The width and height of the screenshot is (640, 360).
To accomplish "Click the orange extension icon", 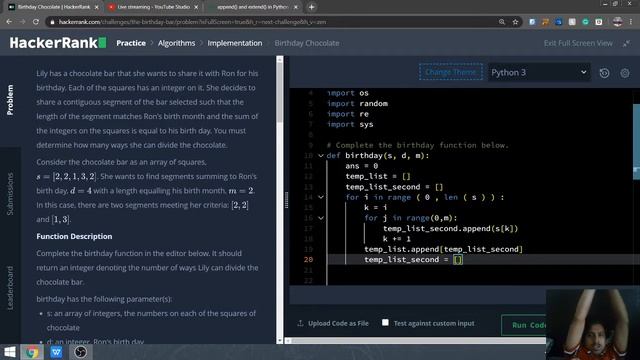I will 545,22.
